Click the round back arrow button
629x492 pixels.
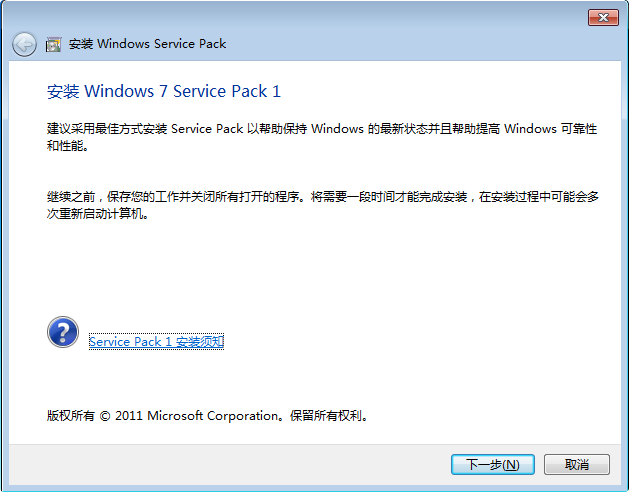point(24,44)
